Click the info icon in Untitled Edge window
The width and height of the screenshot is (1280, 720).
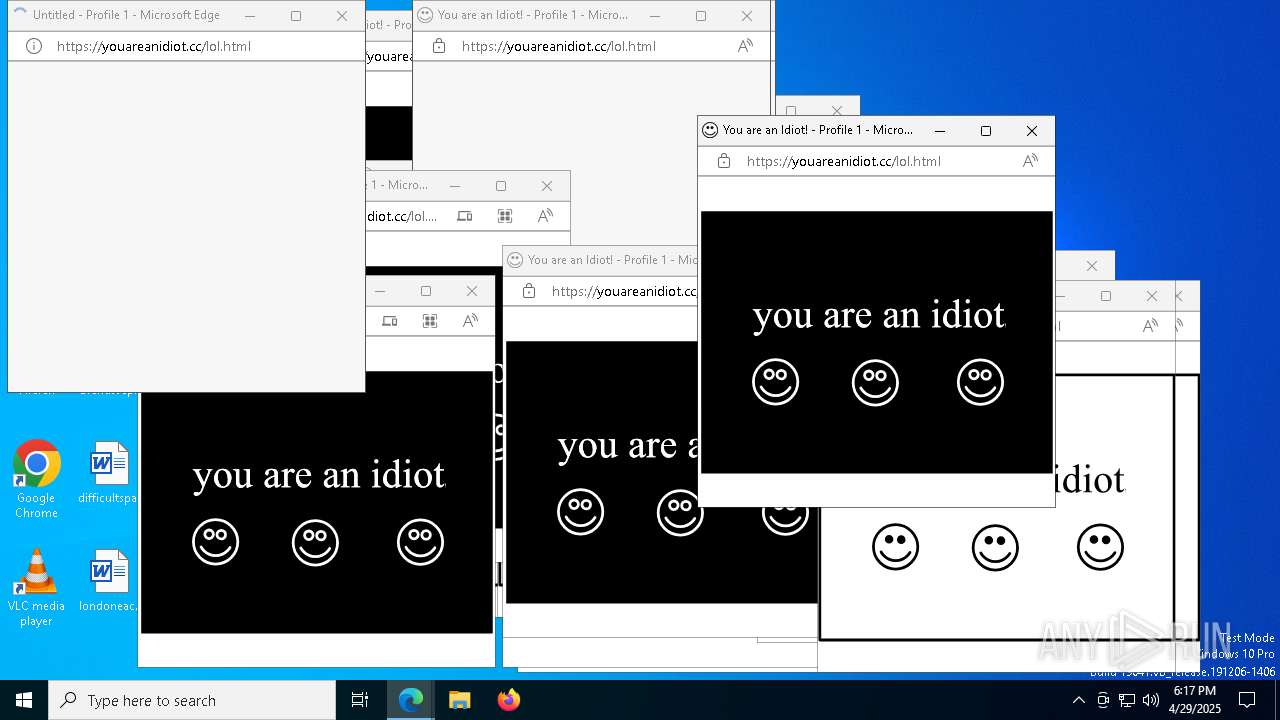coord(33,46)
